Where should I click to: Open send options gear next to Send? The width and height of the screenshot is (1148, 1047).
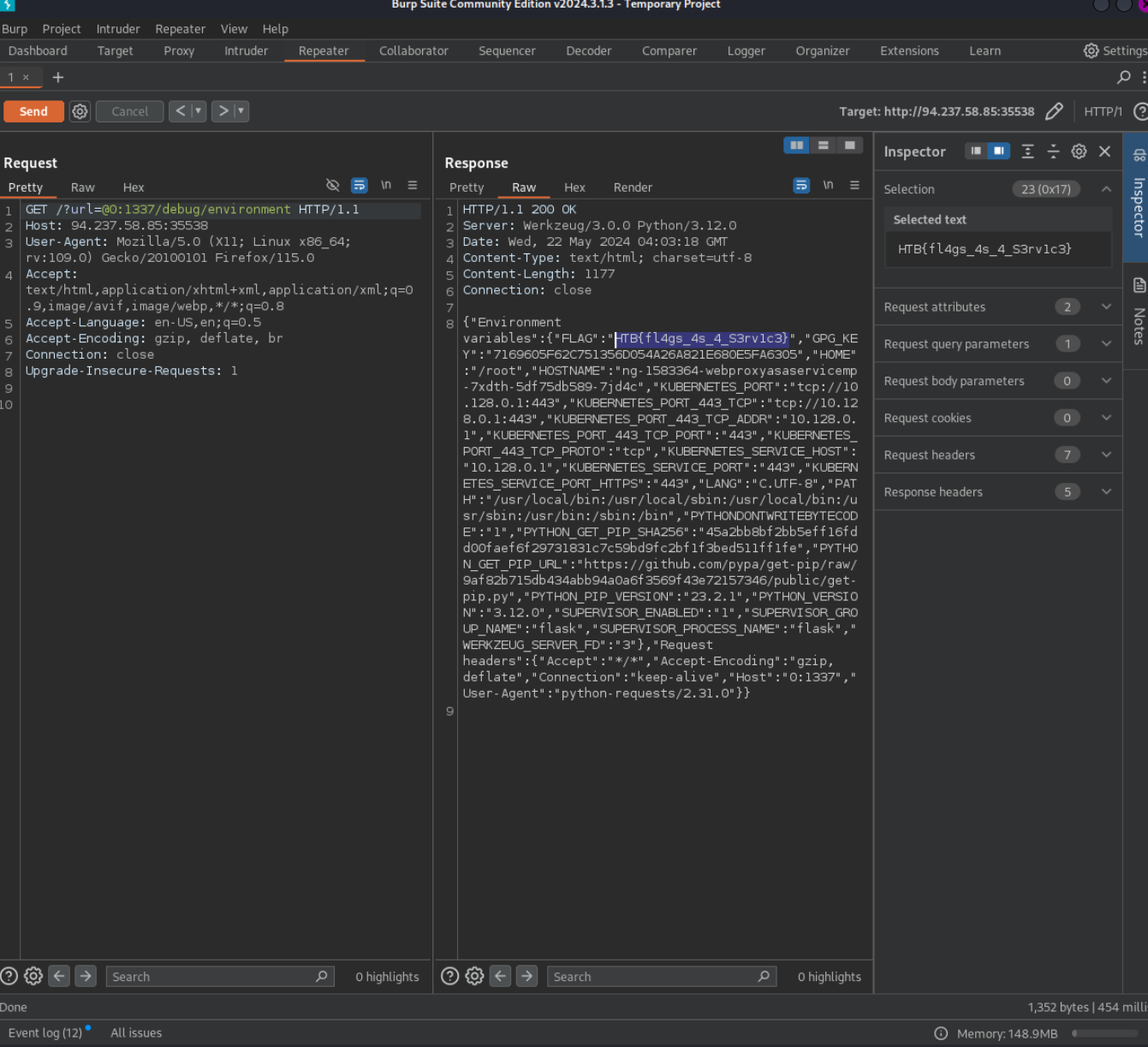point(80,111)
